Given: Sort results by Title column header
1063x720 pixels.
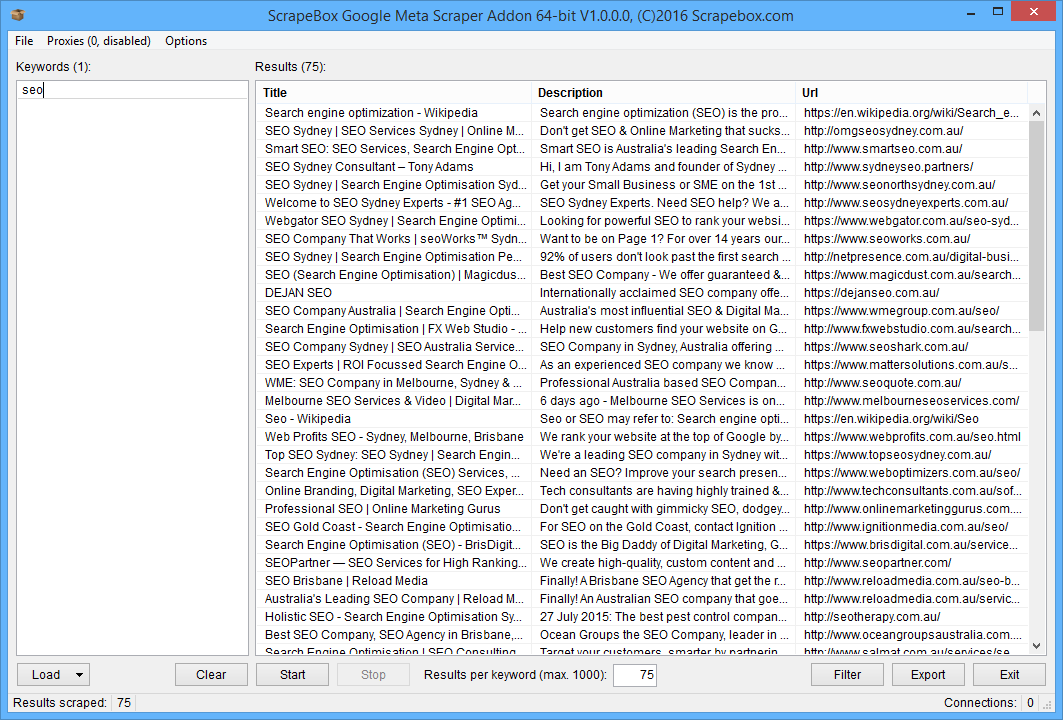Looking at the screenshot, I should pos(394,93).
